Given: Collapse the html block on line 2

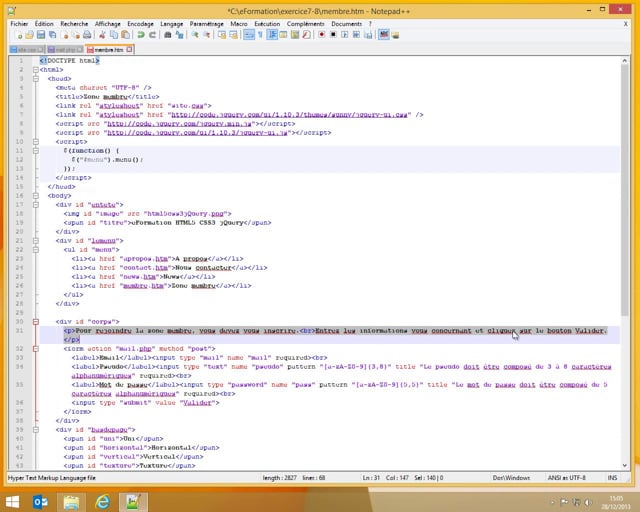Looking at the screenshot, I should (36, 70).
